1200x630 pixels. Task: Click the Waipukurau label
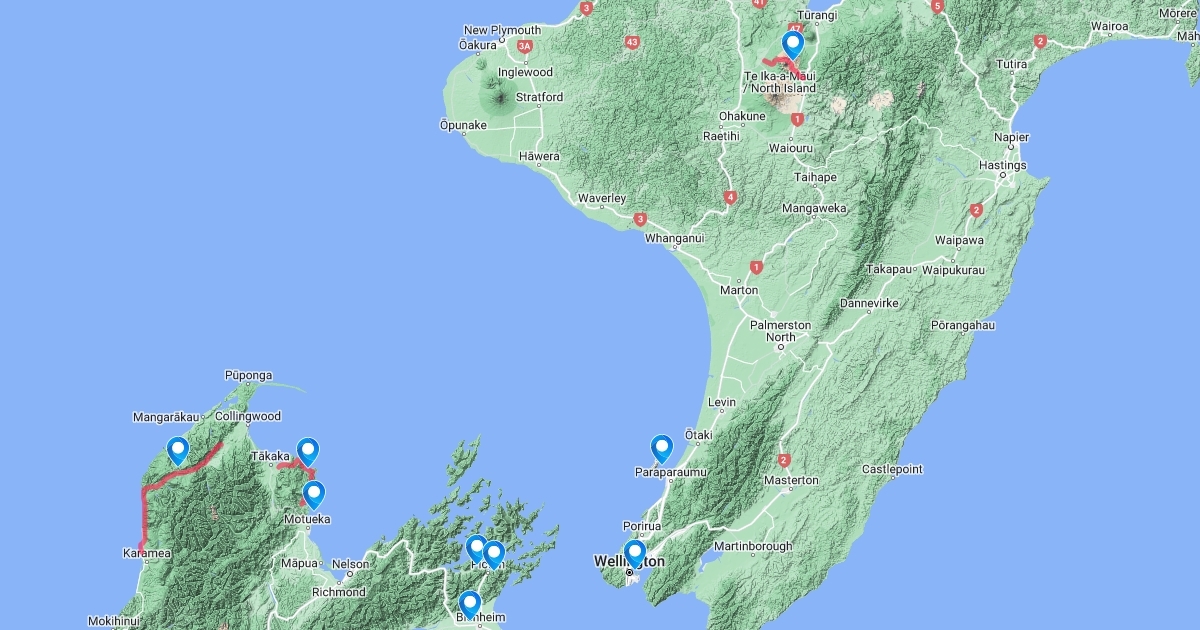[953, 271]
